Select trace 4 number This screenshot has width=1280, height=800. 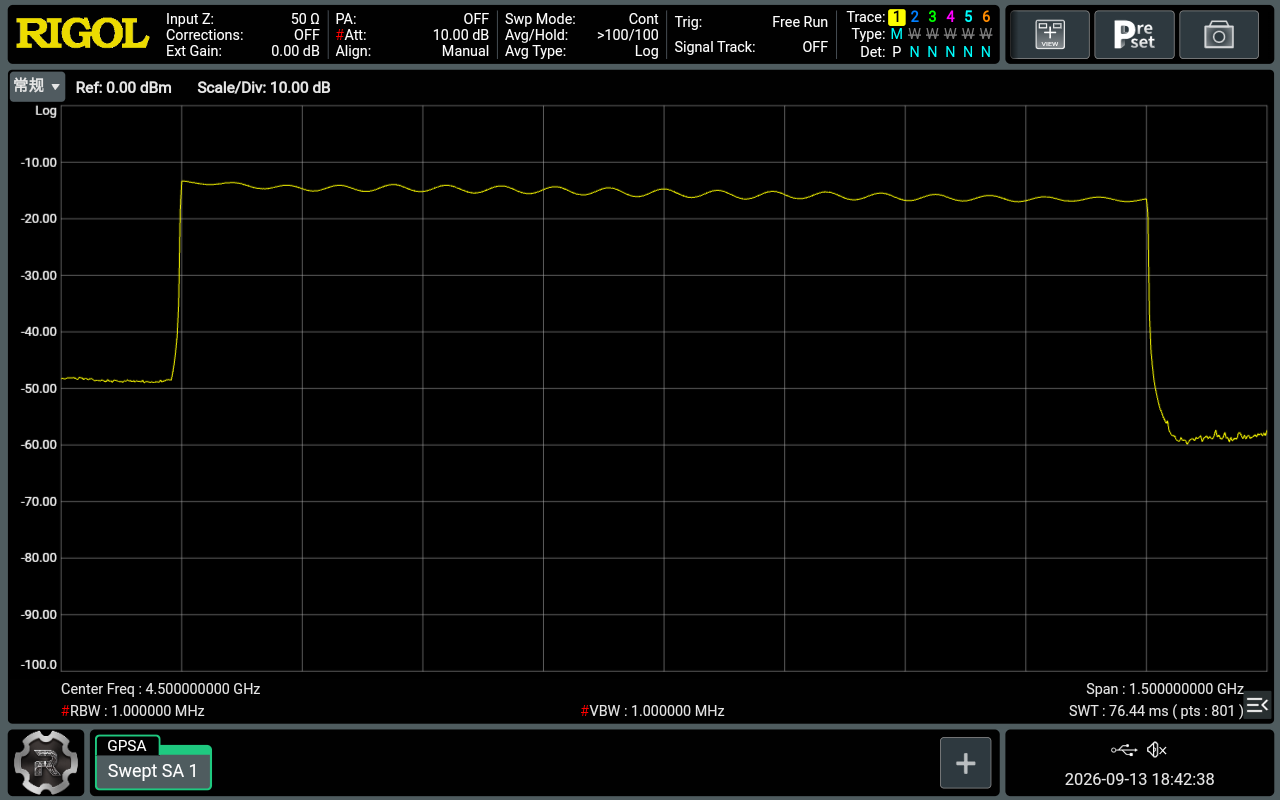click(950, 17)
